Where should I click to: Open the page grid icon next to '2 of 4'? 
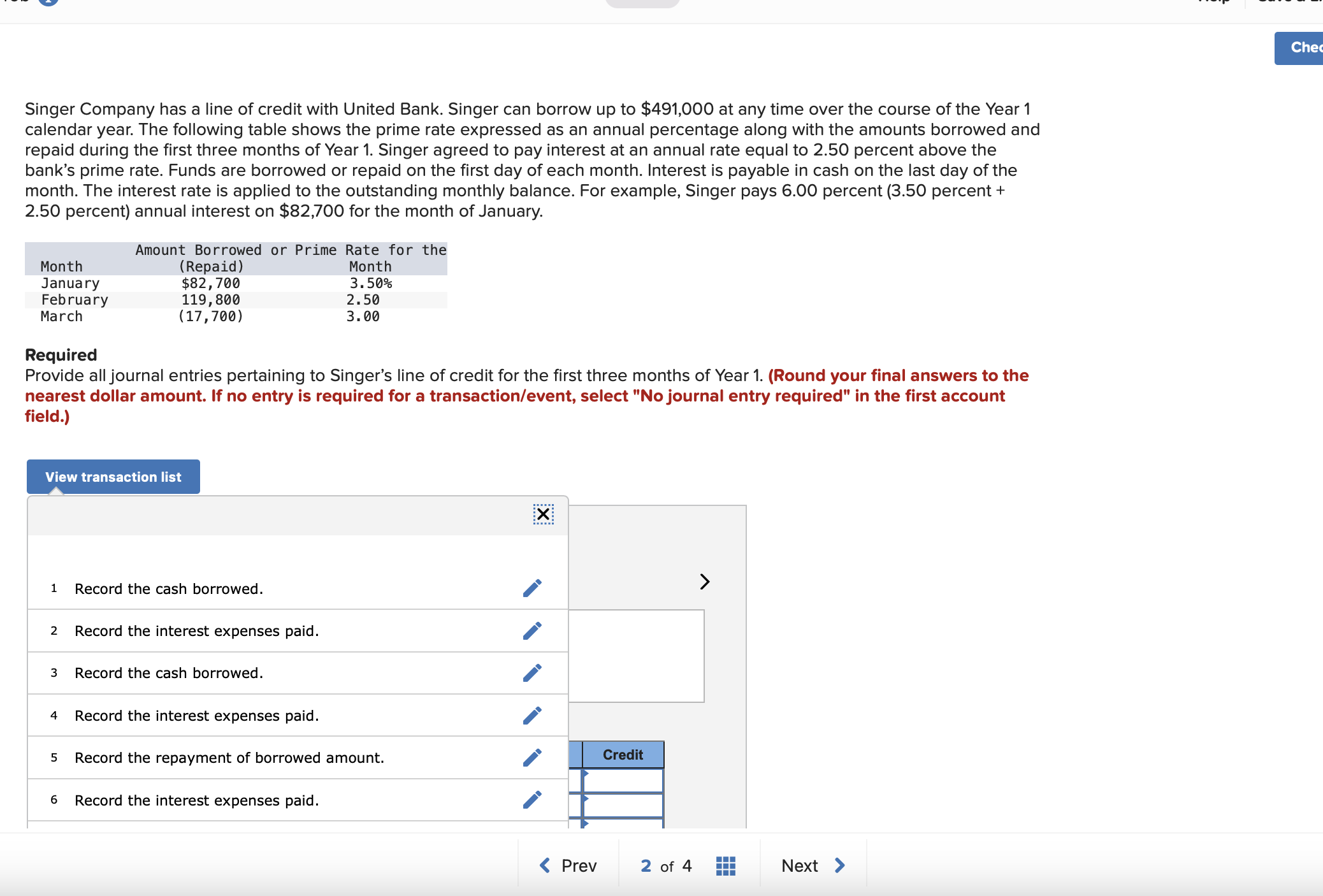725,865
